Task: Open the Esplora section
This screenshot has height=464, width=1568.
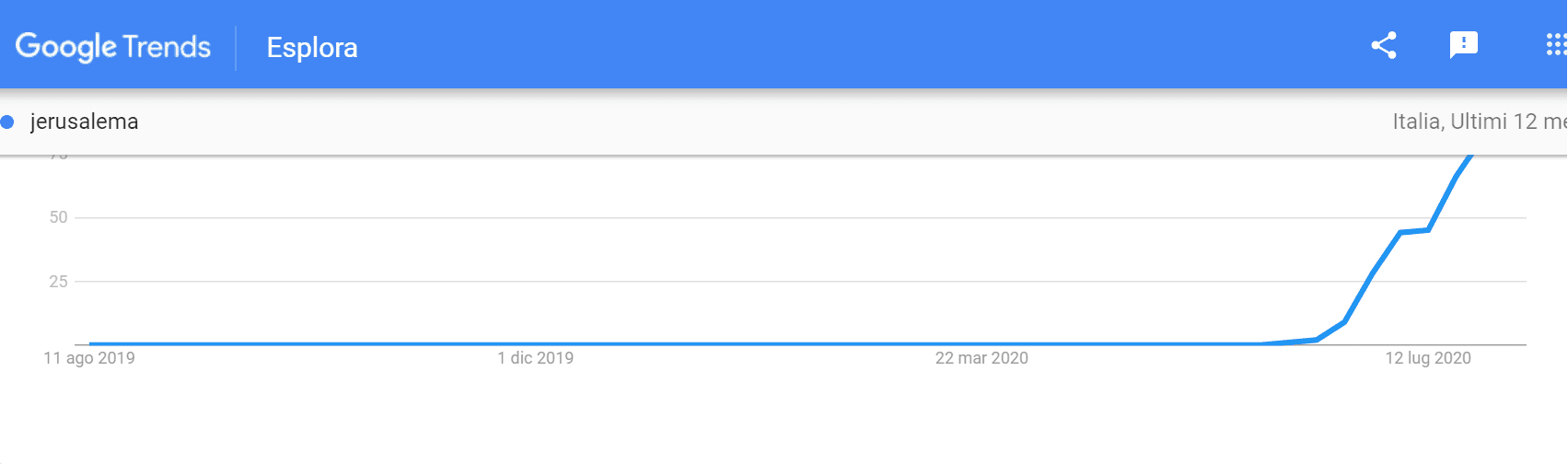Action: [x=312, y=48]
